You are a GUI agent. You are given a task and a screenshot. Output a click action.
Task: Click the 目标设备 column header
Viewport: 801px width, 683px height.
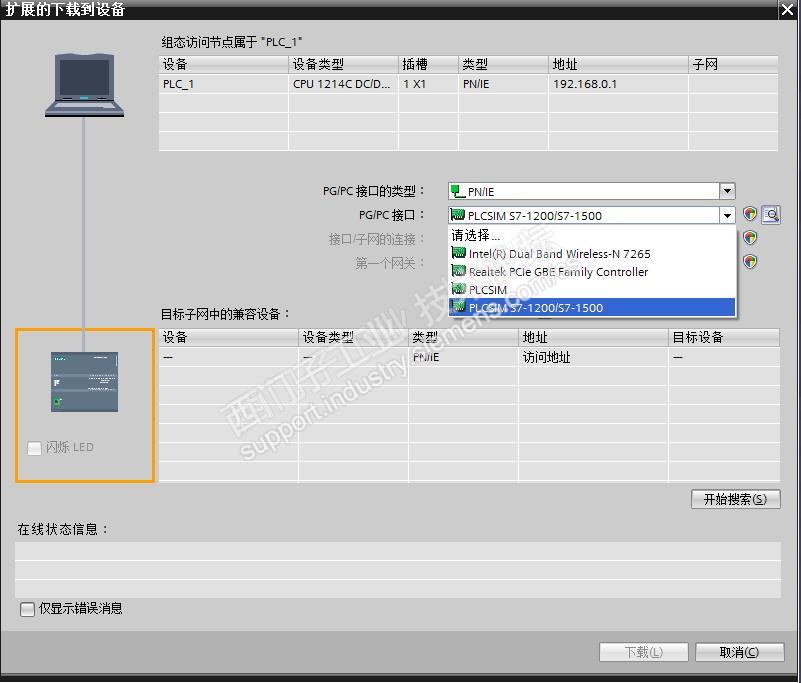coord(724,337)
